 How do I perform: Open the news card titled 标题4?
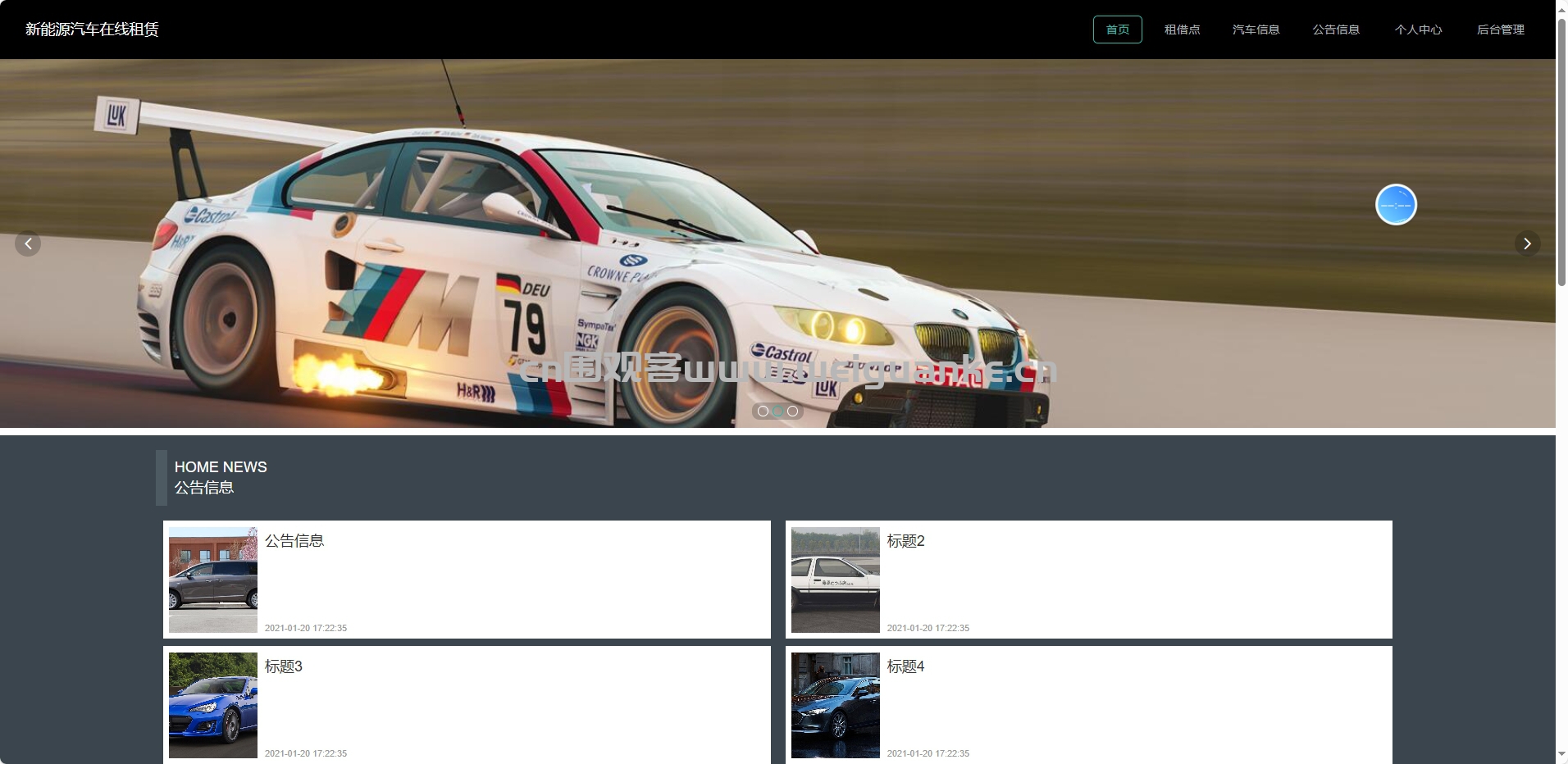pos(1089,705)
